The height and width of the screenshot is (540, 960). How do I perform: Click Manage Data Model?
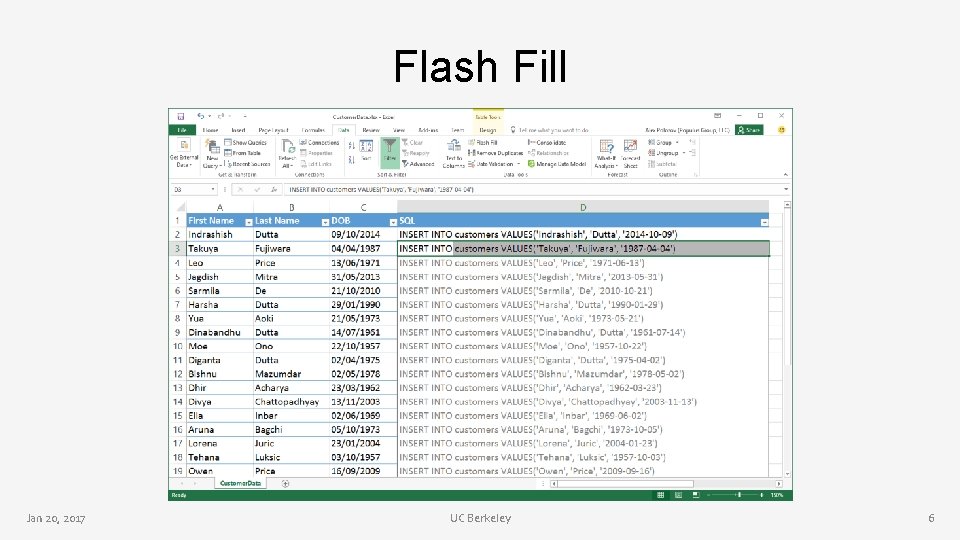[x=557, y=164]
